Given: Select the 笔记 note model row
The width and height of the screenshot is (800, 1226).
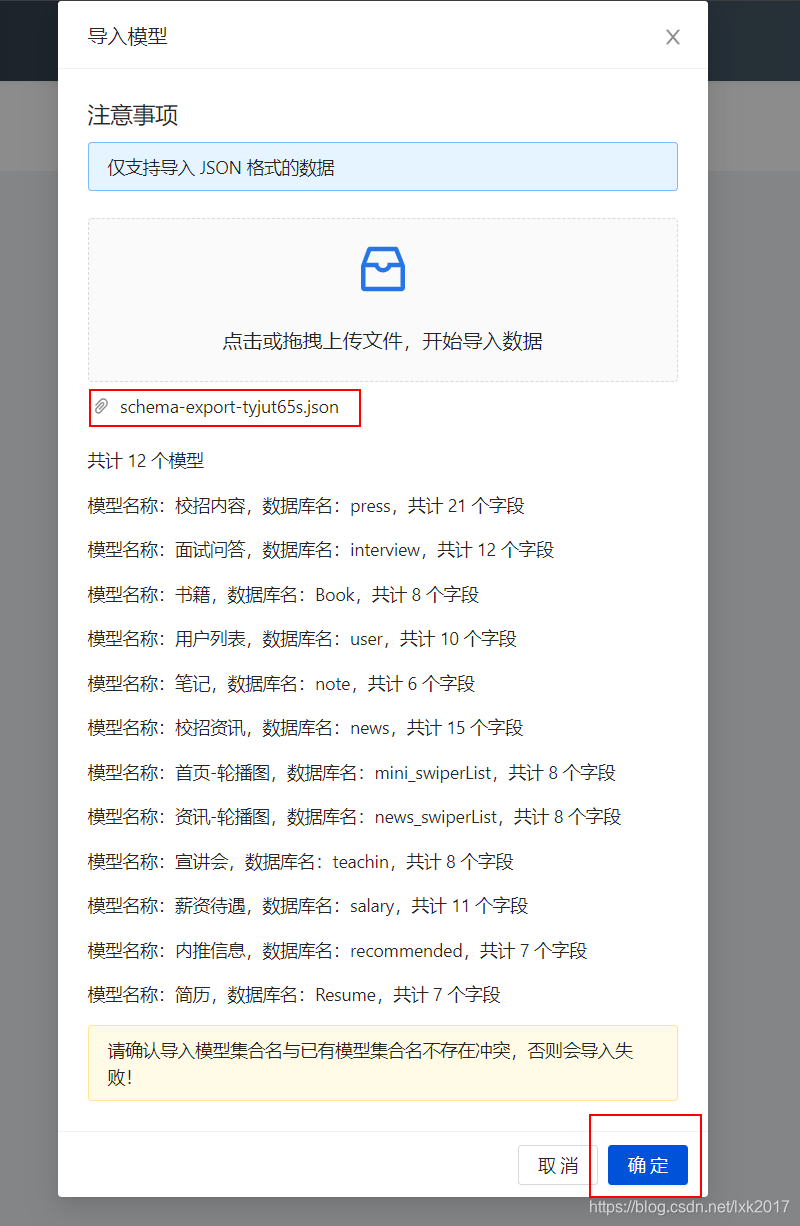Looking at the screenshot, I should (282, 684).
